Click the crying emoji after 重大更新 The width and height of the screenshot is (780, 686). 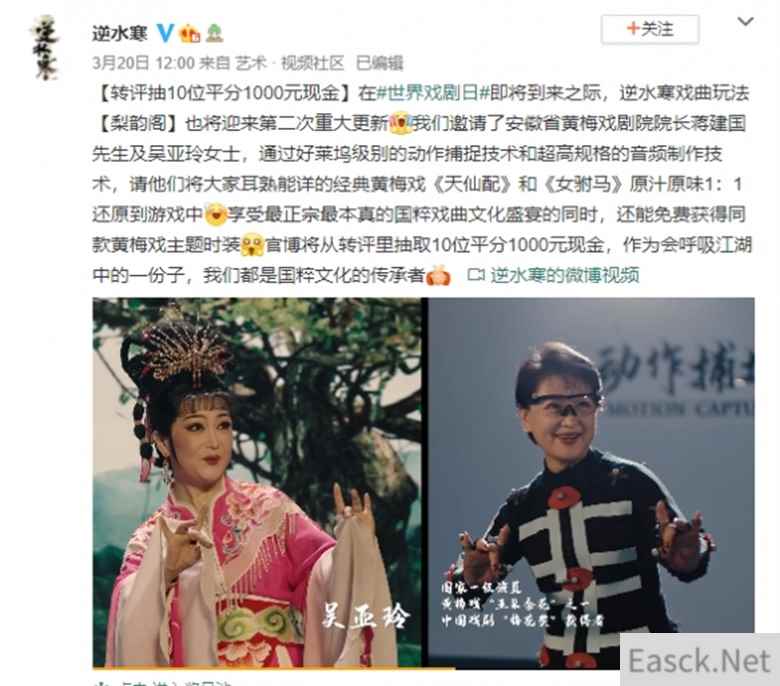(400, 123)
